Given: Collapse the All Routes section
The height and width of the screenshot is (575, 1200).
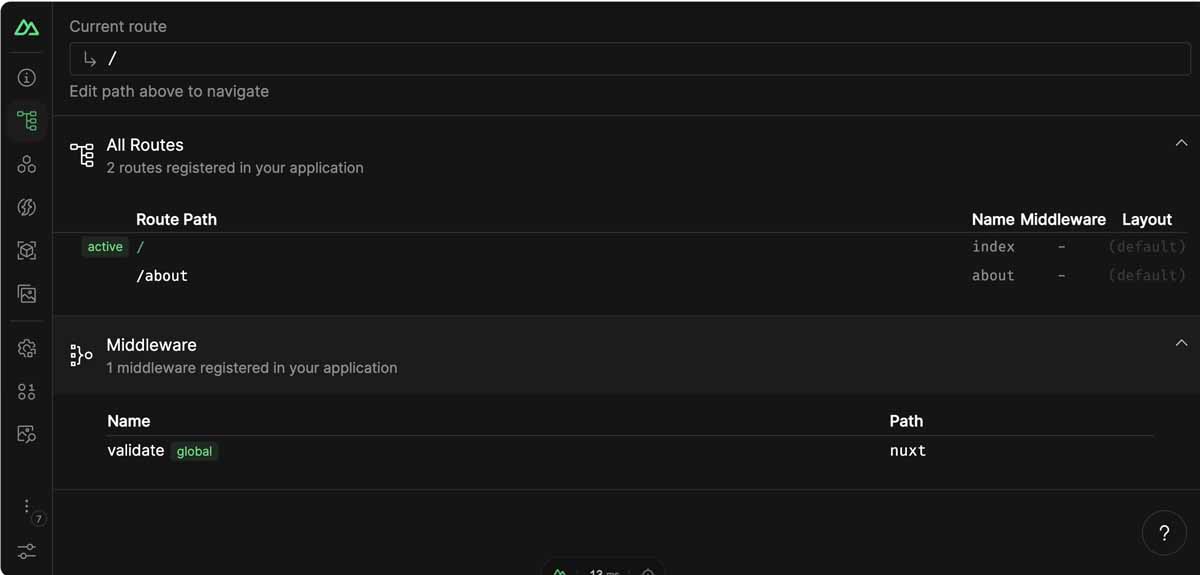Looking at the screenshot, I should [1181, 144].
